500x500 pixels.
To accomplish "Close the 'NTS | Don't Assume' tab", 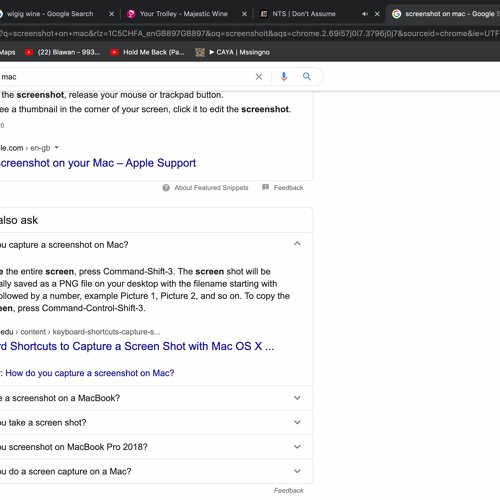I will tap(377, 14).
